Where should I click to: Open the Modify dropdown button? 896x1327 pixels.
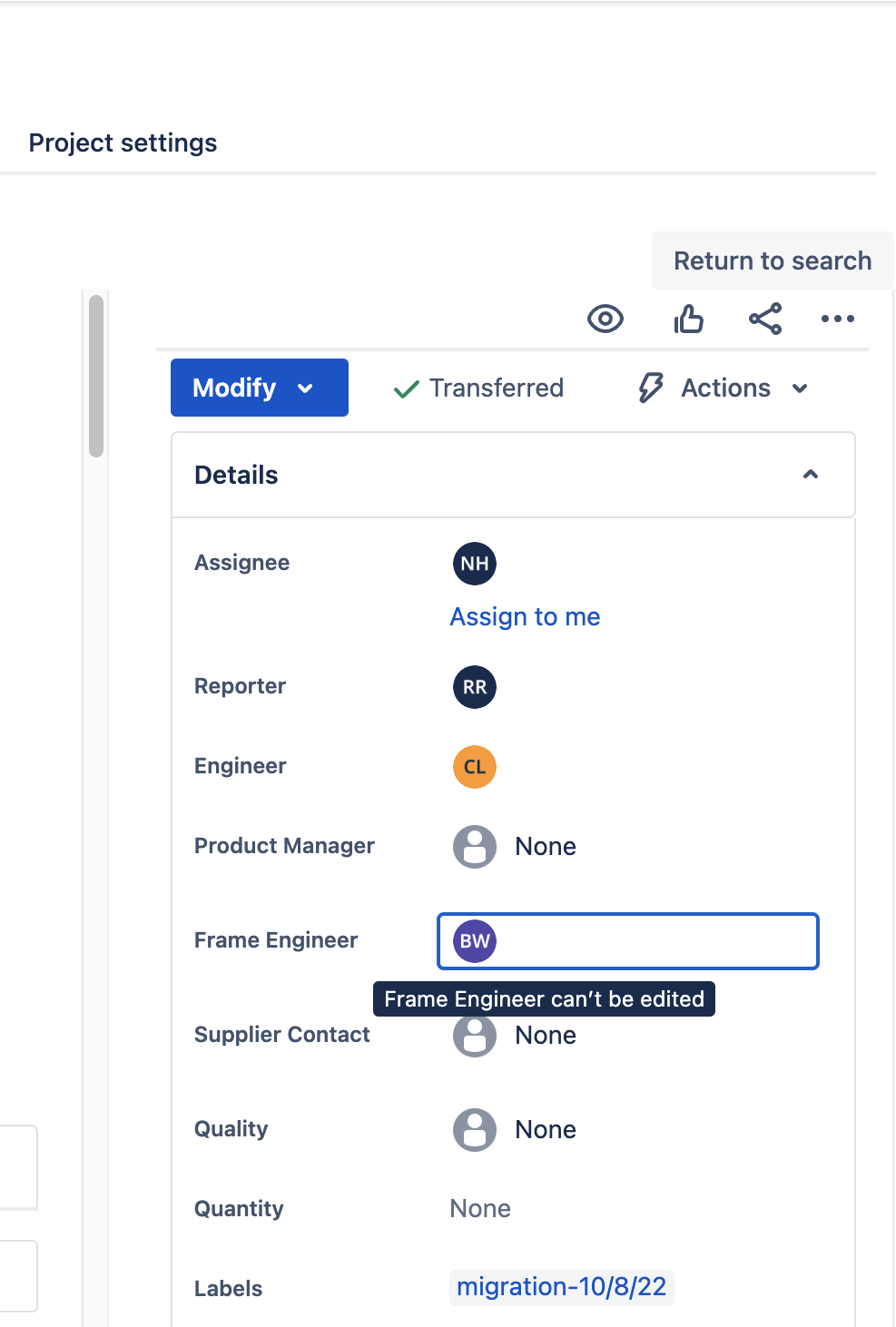tap(260, 388)
